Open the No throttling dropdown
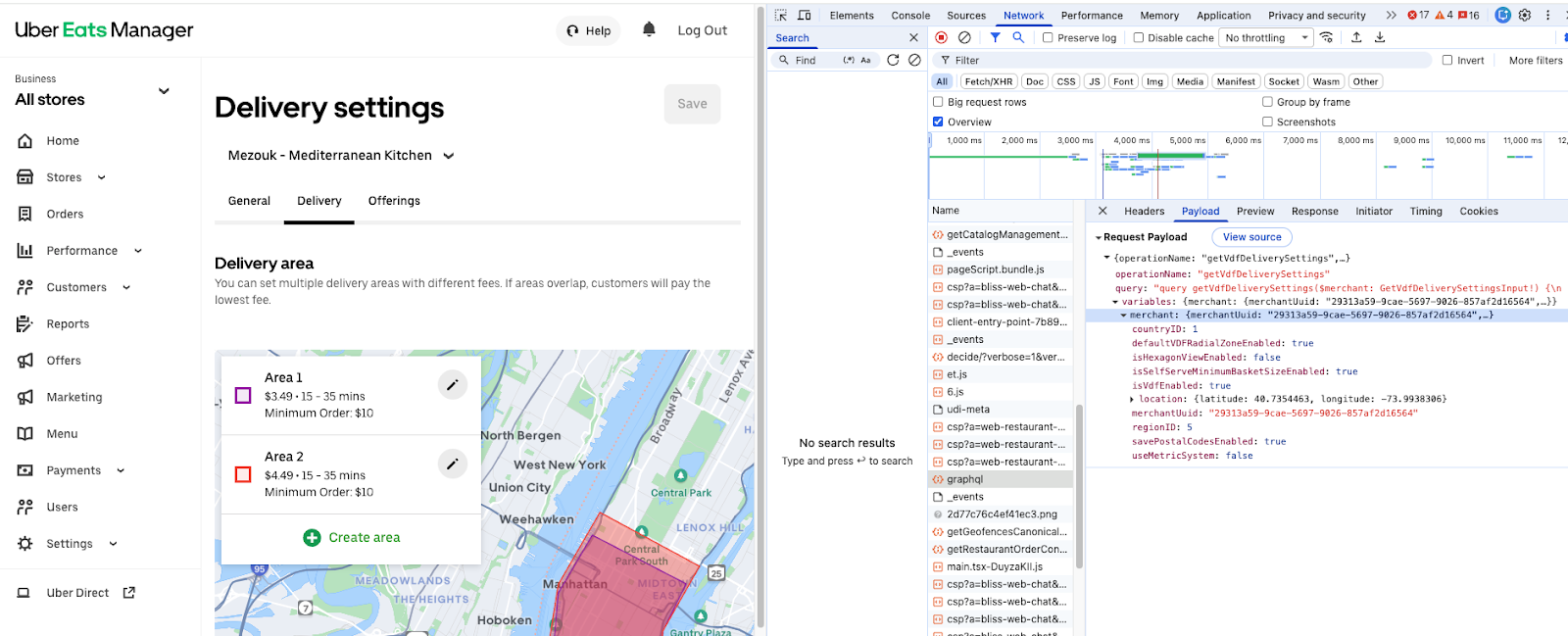 1266,38
